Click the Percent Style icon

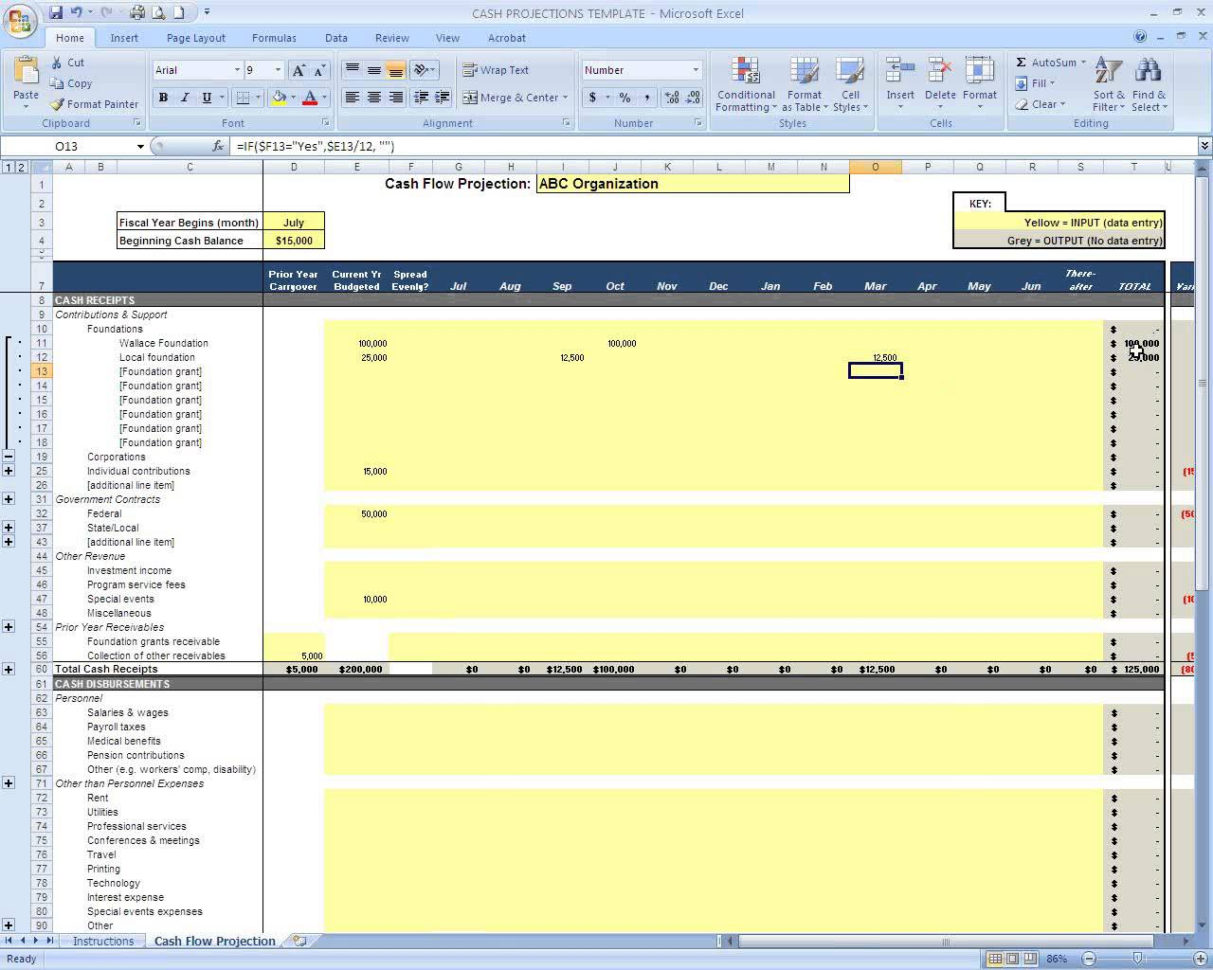click(x=625, y=98)
